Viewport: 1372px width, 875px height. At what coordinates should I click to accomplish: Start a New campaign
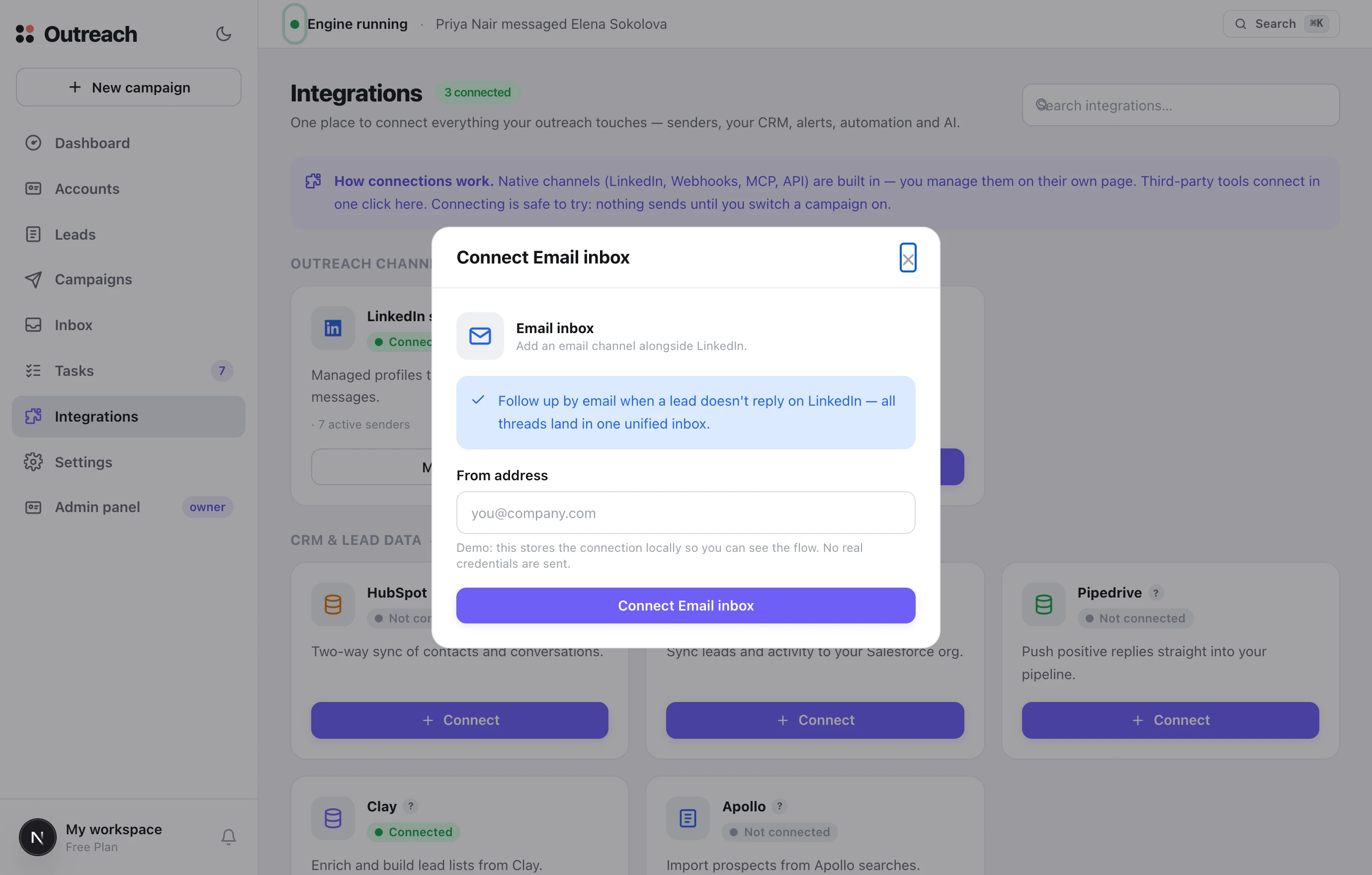129,87
